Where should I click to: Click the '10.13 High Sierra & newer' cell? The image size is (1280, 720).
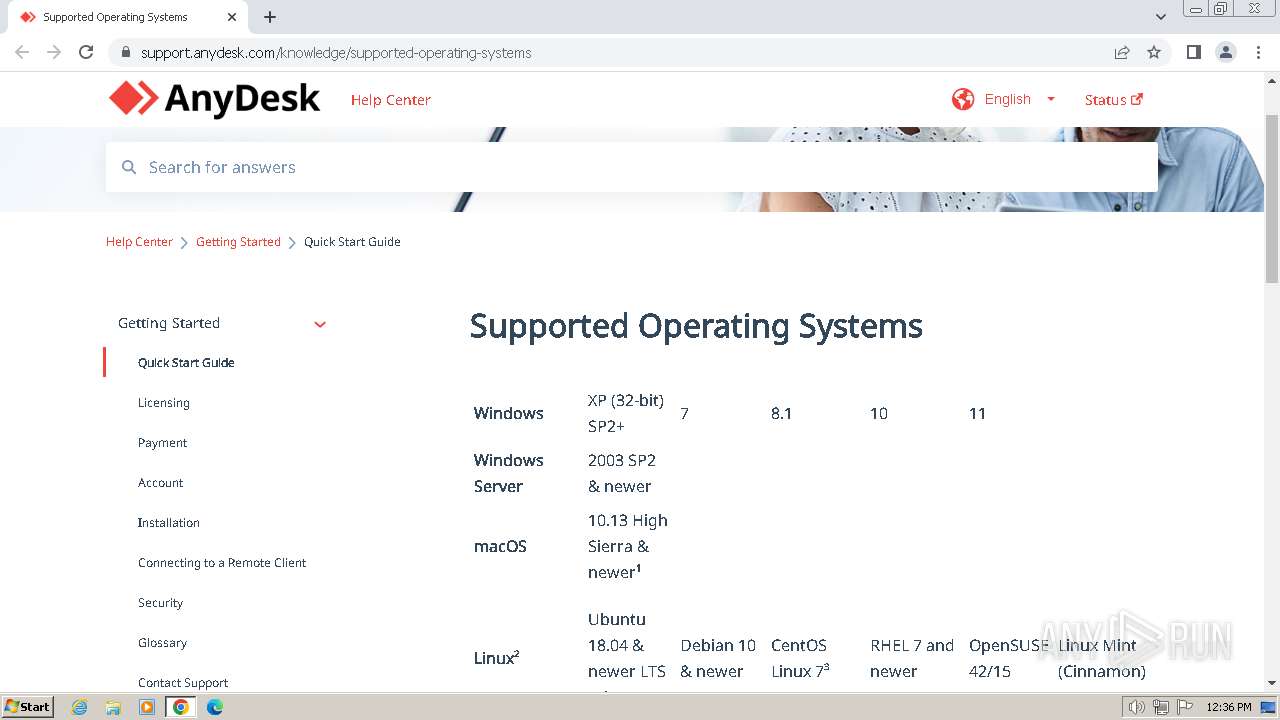[x=628, y=546]
